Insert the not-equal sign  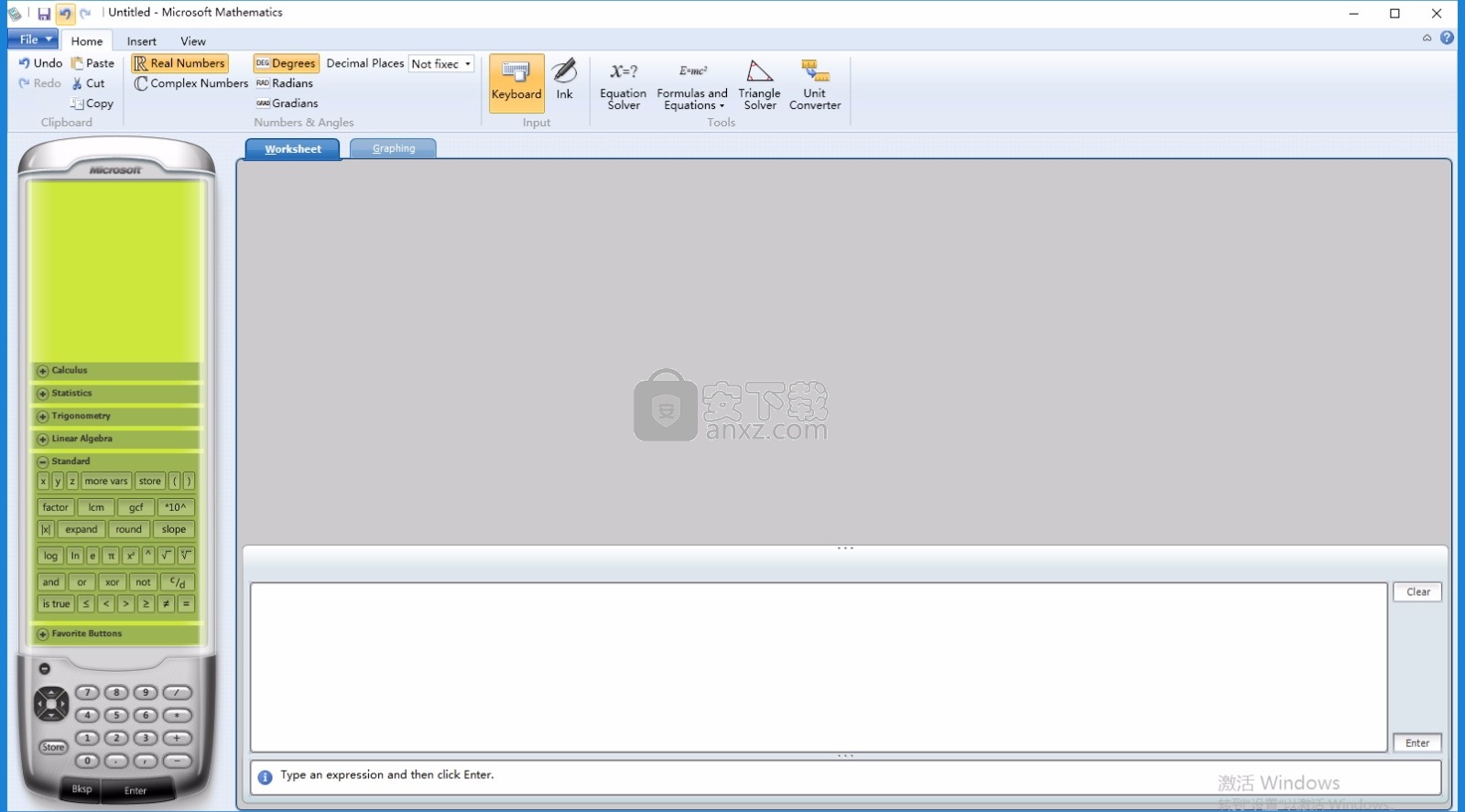tap(166, 604)
